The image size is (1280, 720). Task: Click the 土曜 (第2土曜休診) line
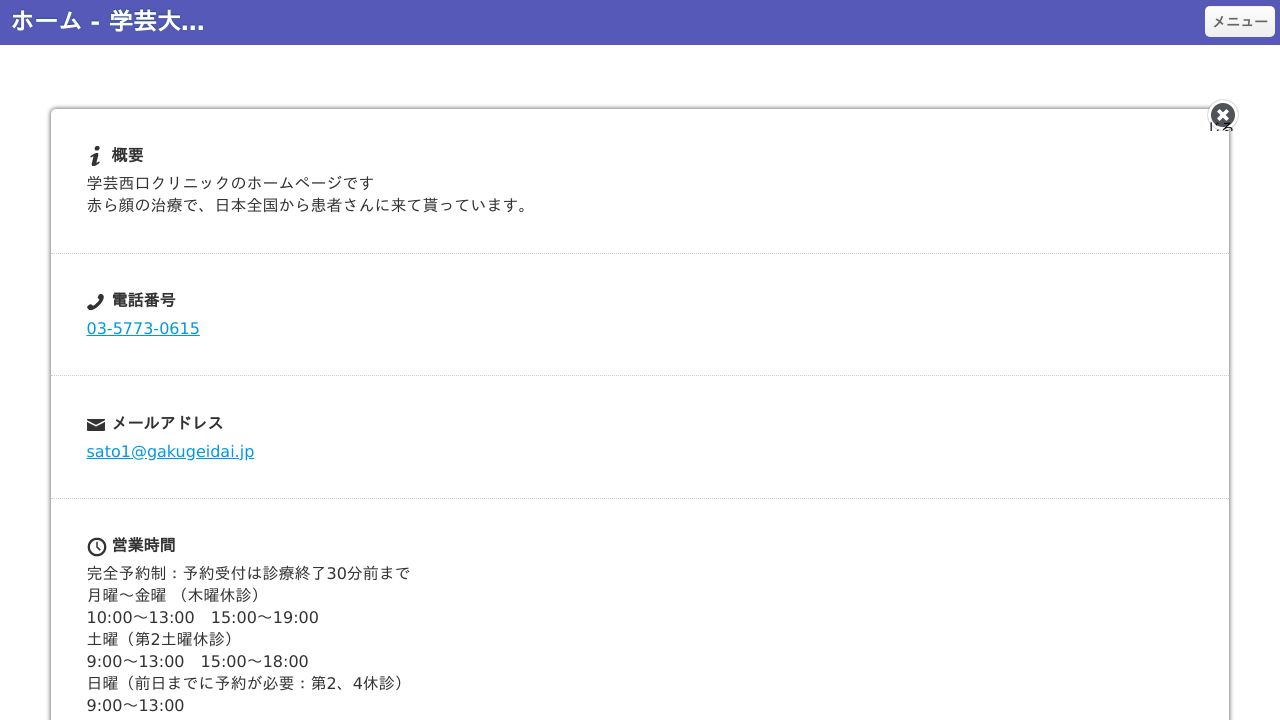click(x=160, y=639)
